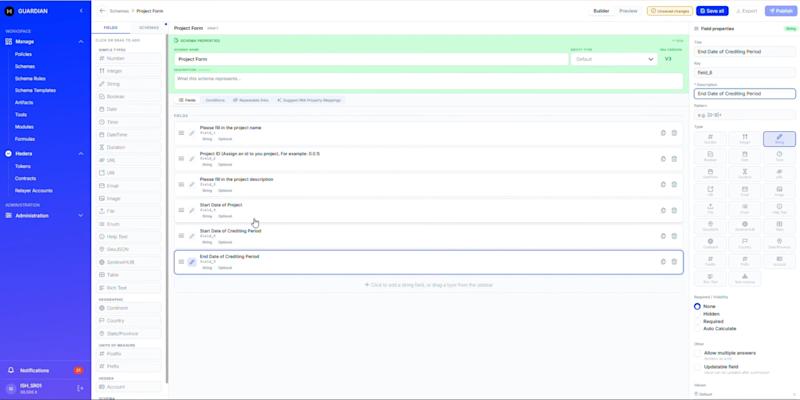Enable Updatable field checkbox
The image size is (800, 400).
697,367
